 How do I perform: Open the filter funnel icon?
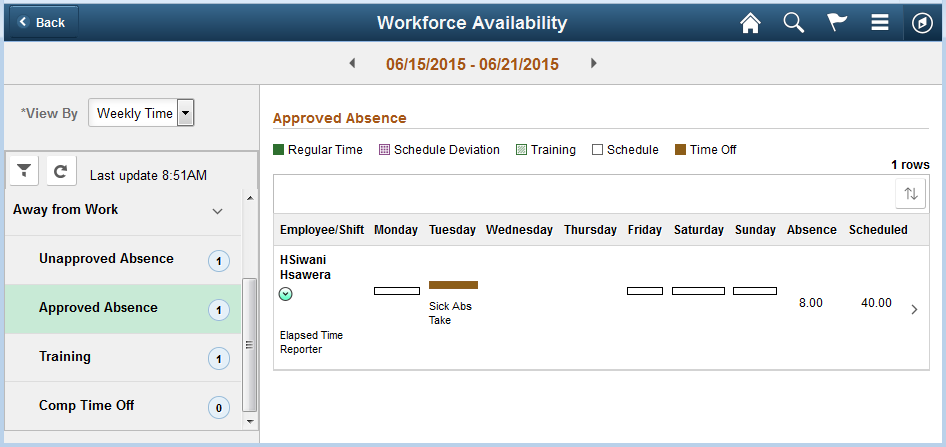[x=24, y=171]
